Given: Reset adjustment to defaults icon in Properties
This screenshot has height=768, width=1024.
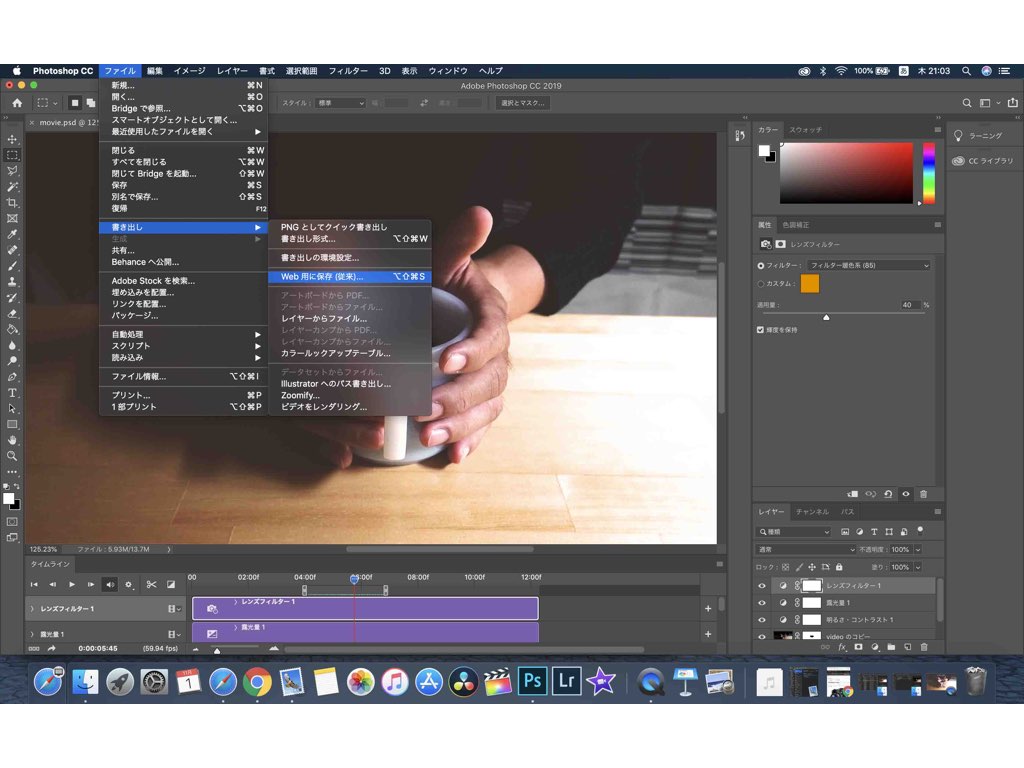Looking at the screenshot, I should [x=888, y=494].
